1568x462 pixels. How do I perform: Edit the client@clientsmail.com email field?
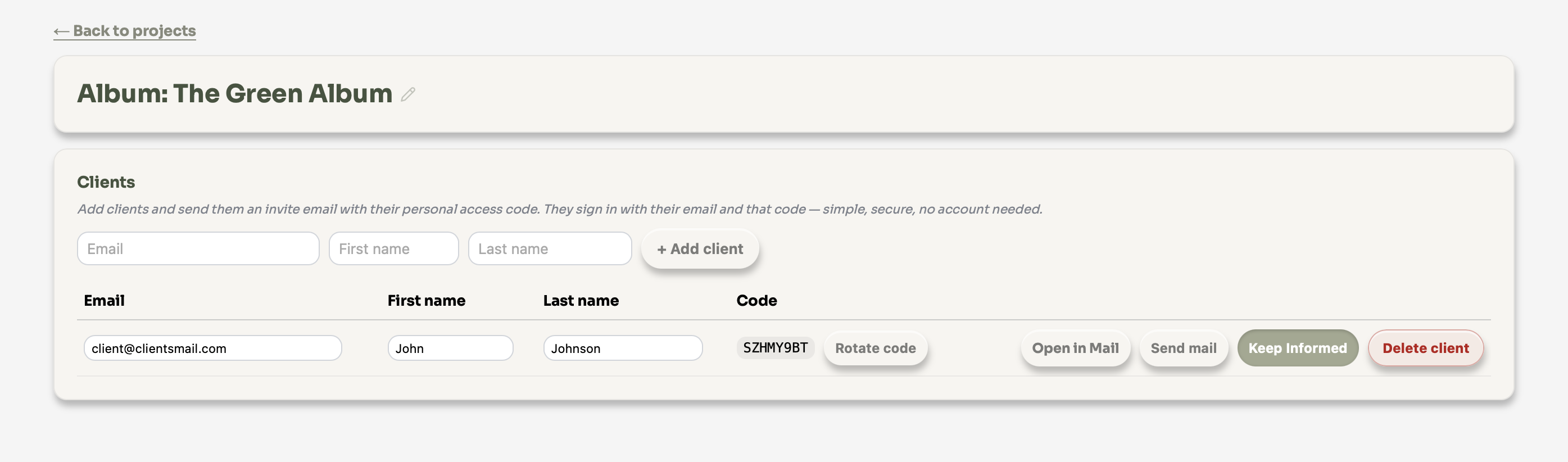pyautogui.click(x=212, y=348)
